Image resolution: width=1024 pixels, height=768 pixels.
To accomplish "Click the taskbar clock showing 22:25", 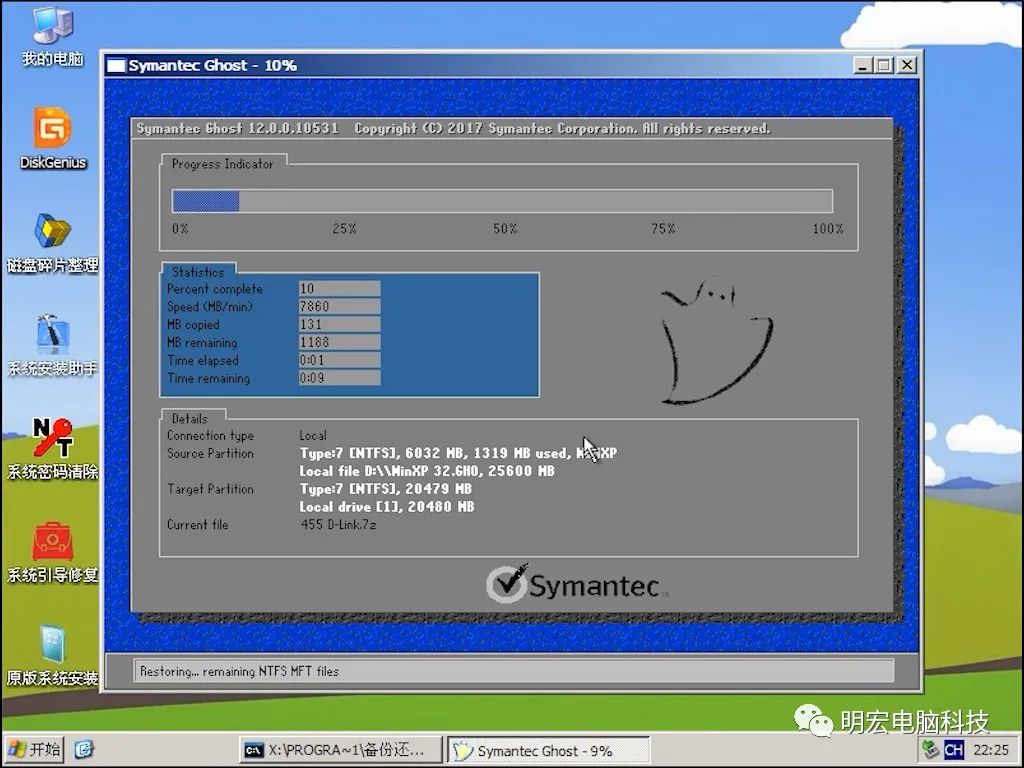I will (x=990, y=749).
